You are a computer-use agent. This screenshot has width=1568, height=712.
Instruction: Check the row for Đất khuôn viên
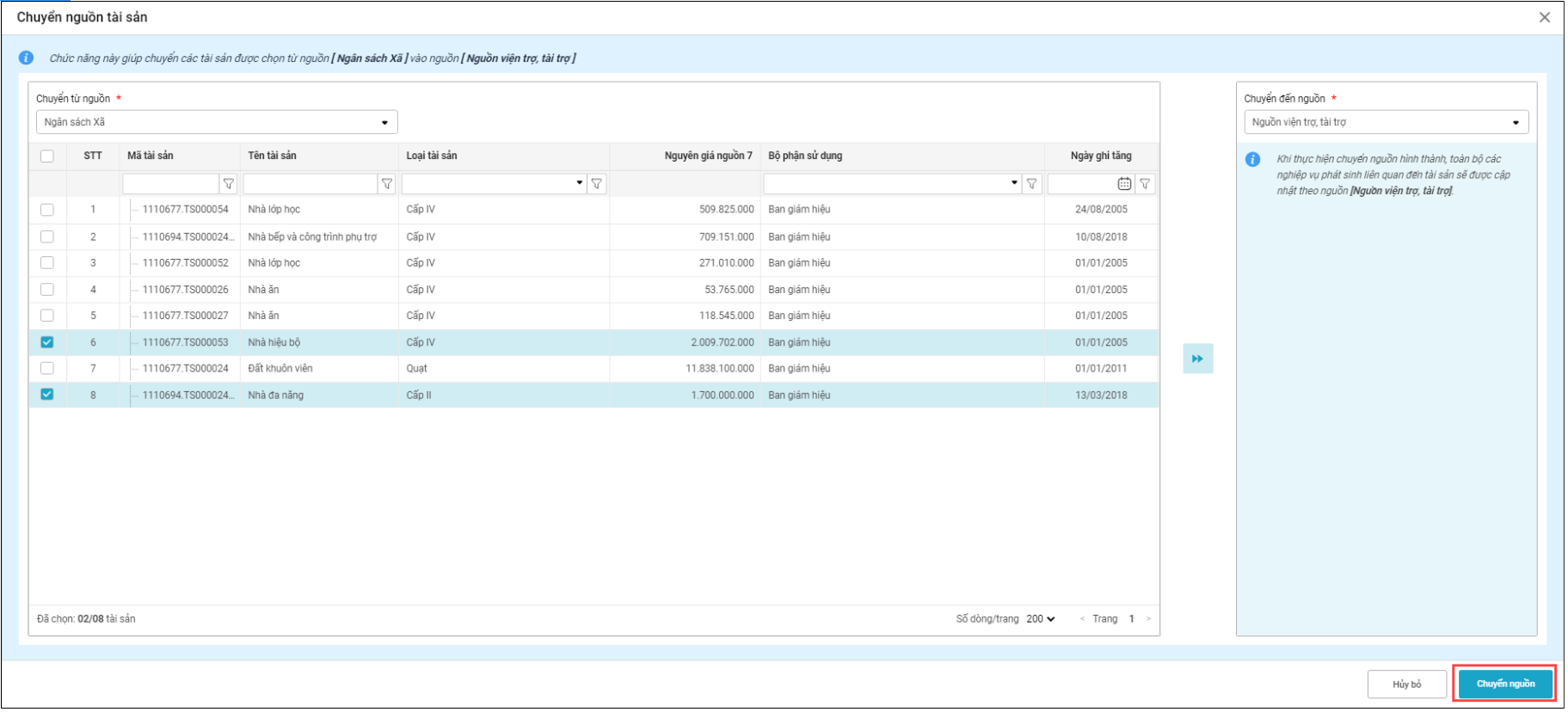tap(47, 369)
